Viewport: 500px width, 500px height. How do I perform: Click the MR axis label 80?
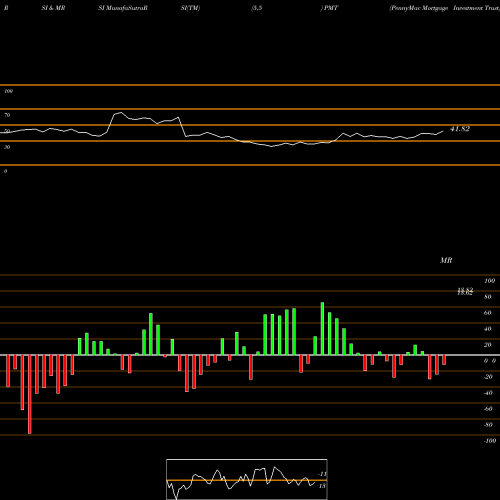point(488,297)
